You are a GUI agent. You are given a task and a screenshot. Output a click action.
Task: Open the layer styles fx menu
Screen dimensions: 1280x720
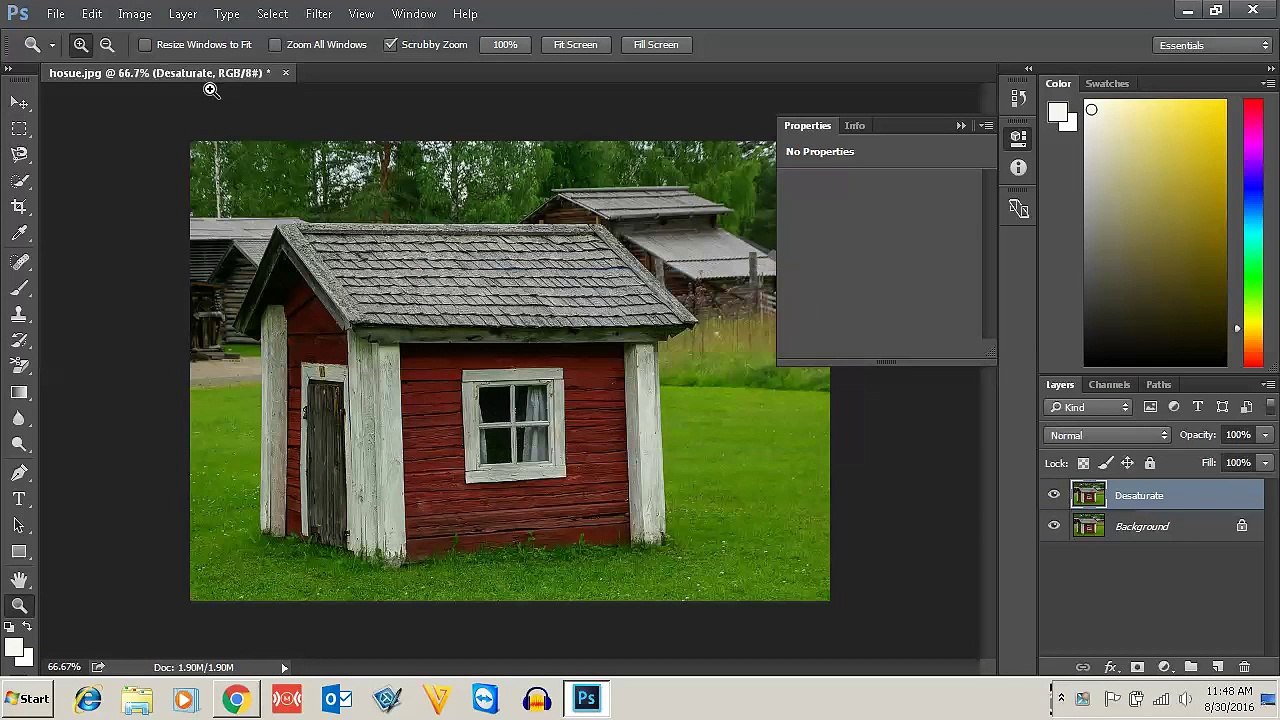pyautogui.click(x=1110, y=667)
